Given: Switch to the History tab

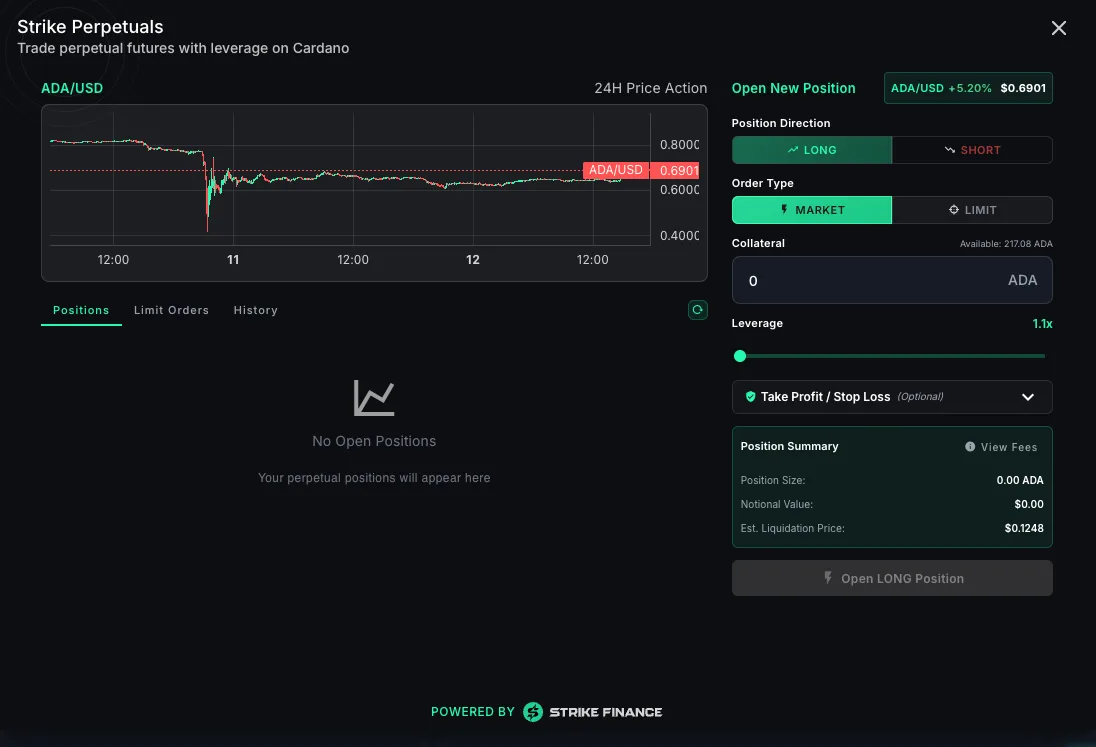Looking at the screenshot, I should click(x=255, y=310).
